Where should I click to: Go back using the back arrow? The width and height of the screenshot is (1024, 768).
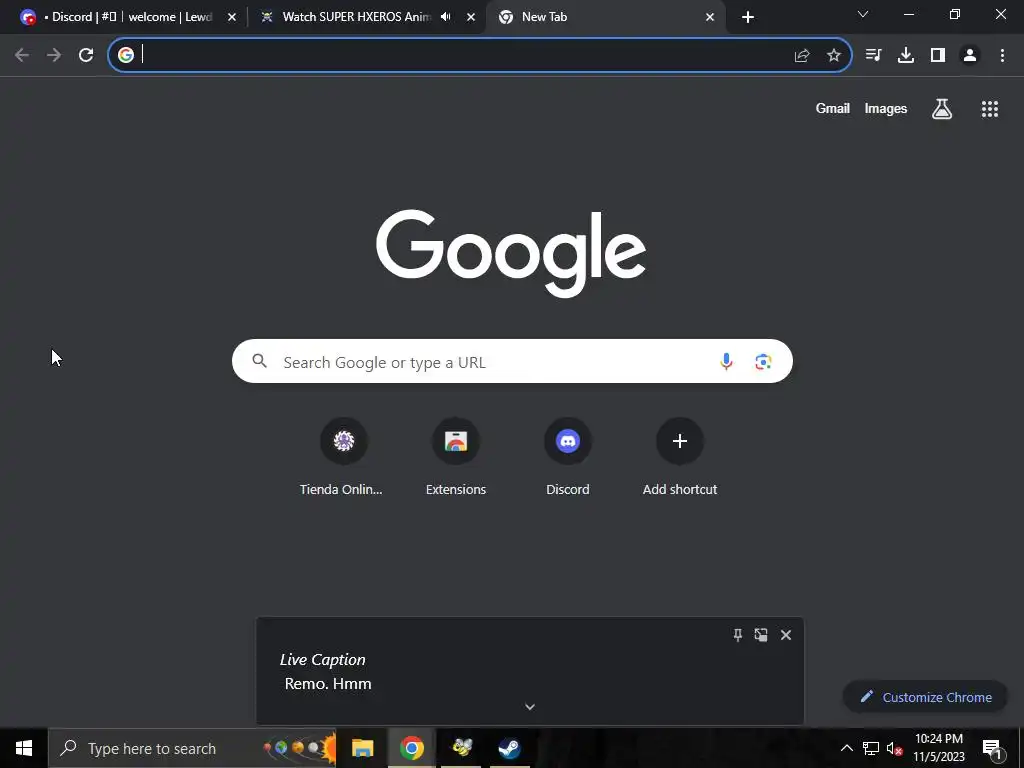pyautogui.click(x=22, y=55)
